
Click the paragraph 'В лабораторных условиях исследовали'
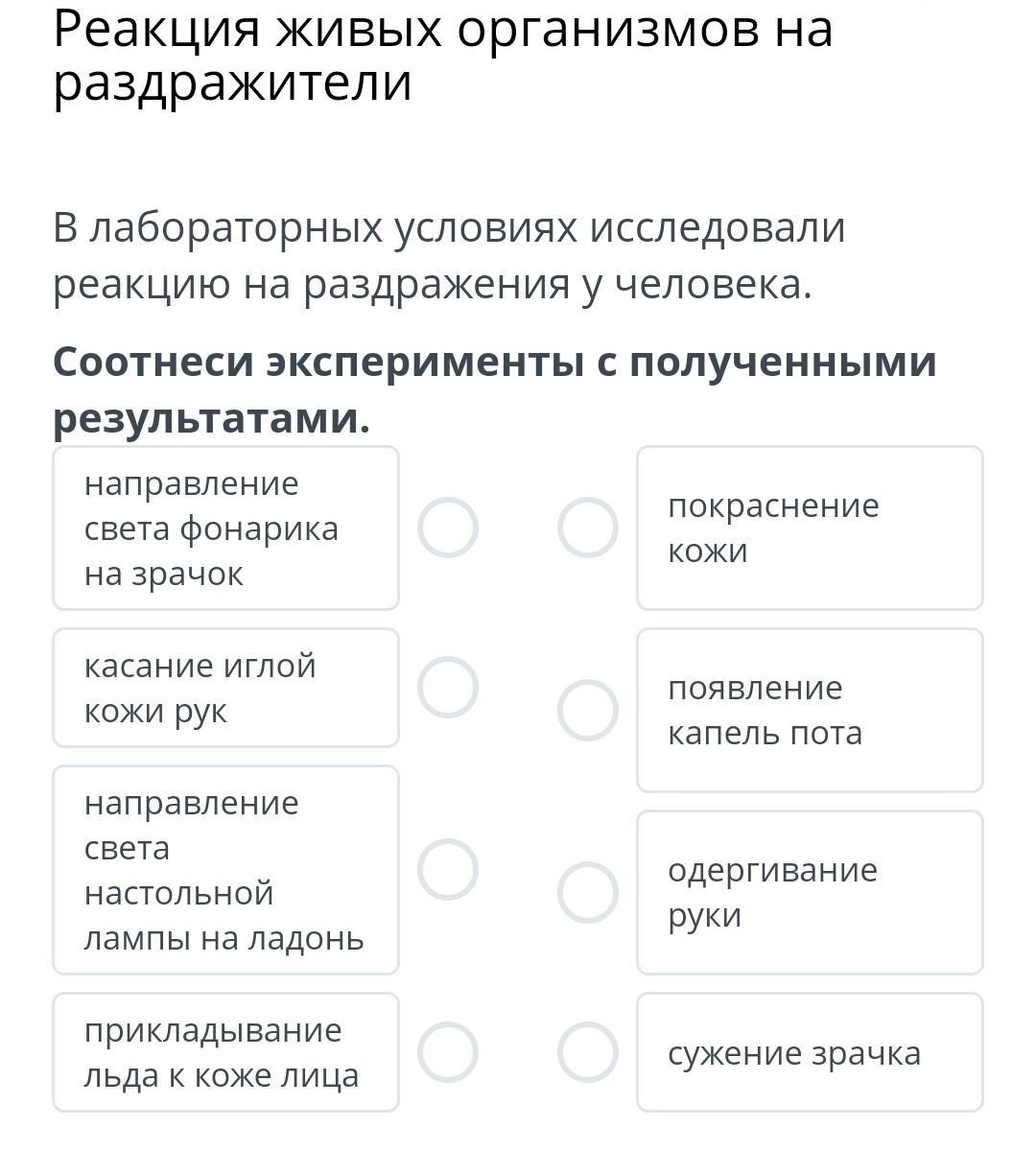coord(449,228)
